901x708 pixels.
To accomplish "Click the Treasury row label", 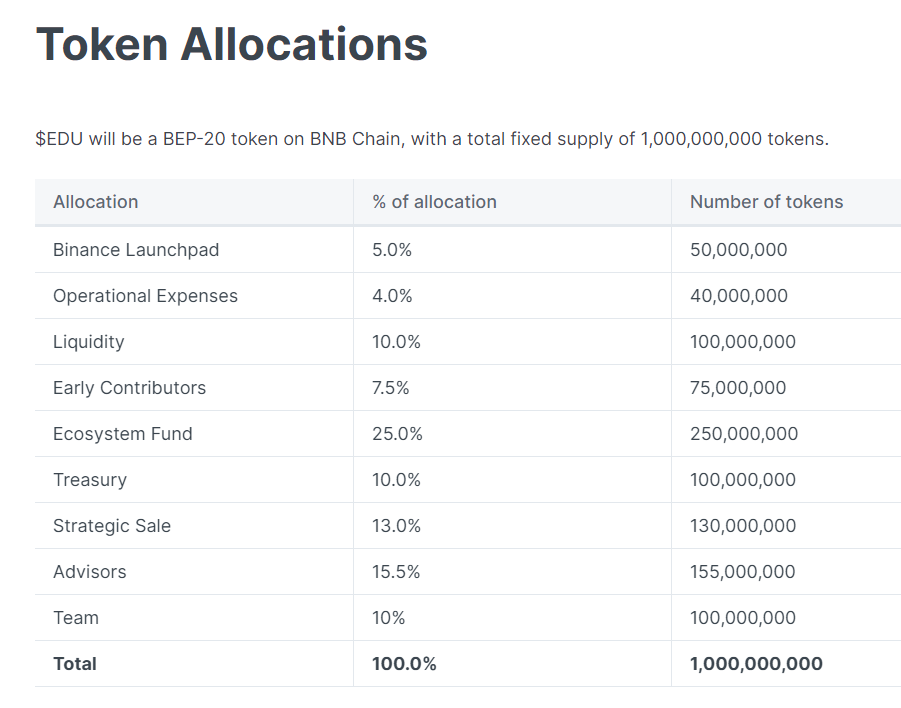I will 90,480.
